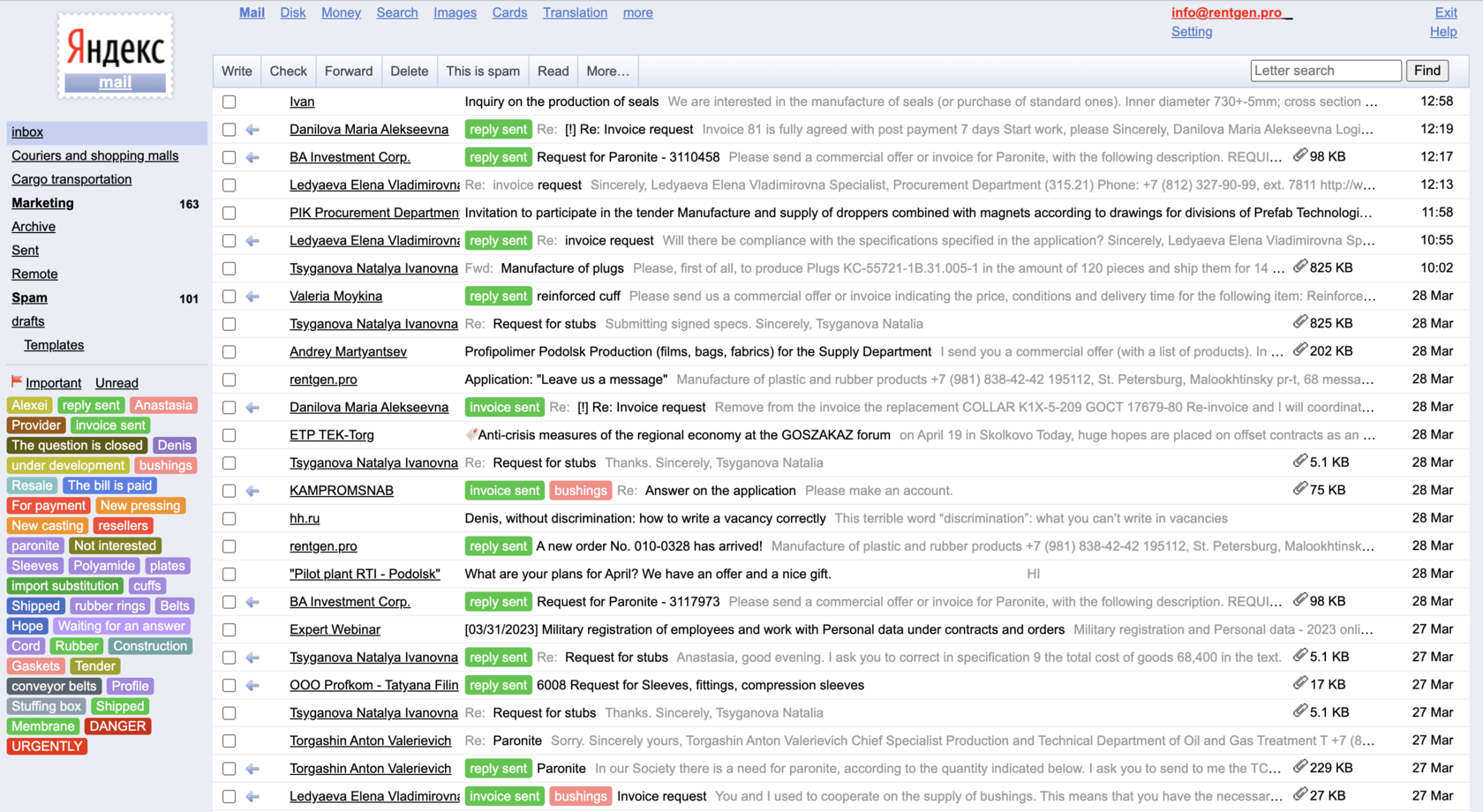Switch to the Money service tab
Viewport: 1483px width, 812px height.
[x=341, y=12]
